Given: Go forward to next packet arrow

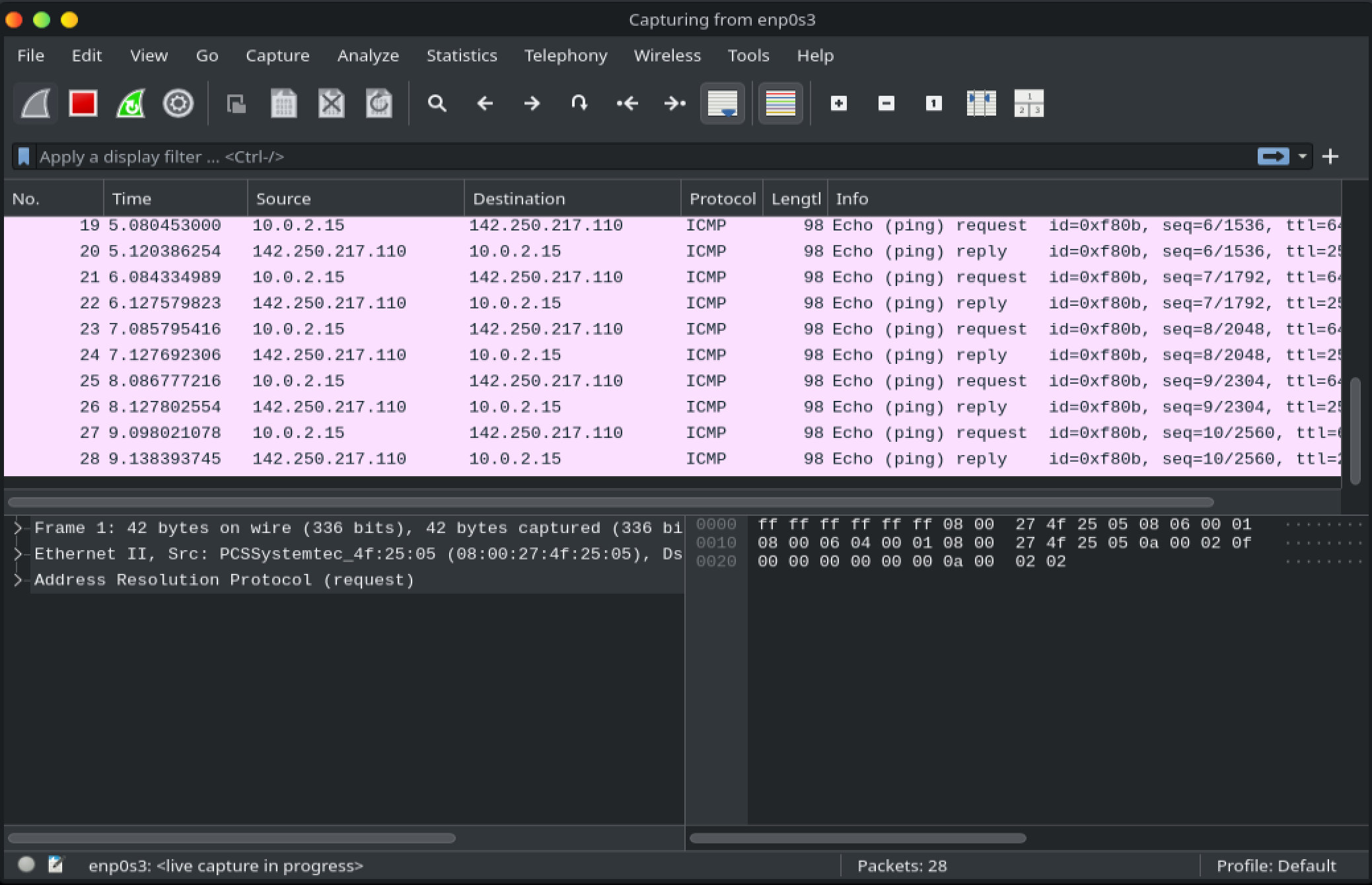Looking at the screenshot, I should (x=532, y=104).
